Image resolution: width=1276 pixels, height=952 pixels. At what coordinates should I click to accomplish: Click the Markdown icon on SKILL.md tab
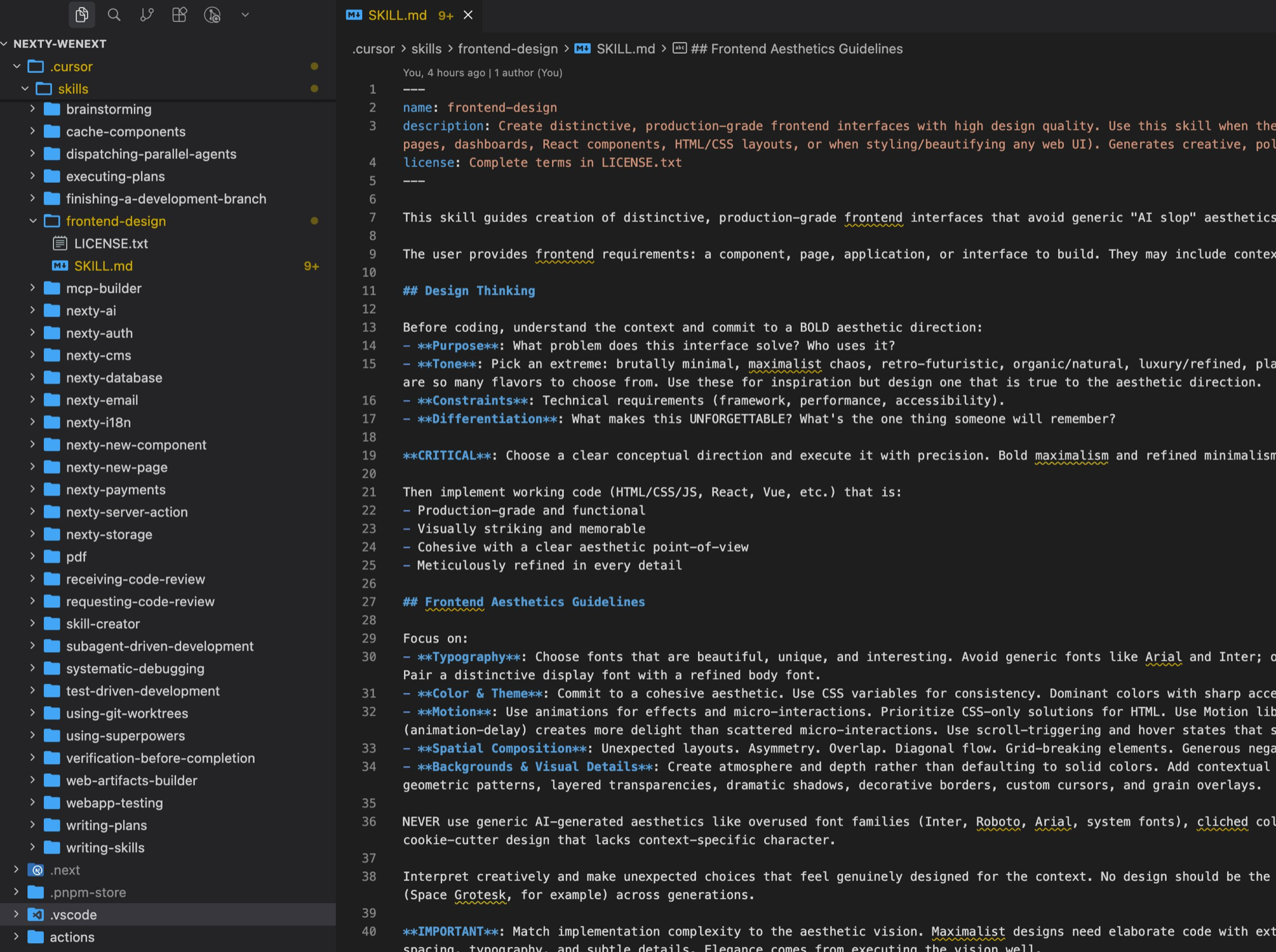[354, 15]
